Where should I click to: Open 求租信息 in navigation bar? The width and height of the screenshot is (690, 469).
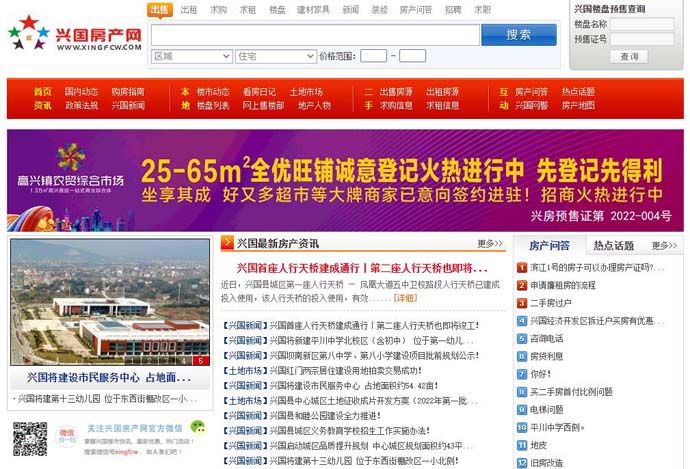click(442, 105)
